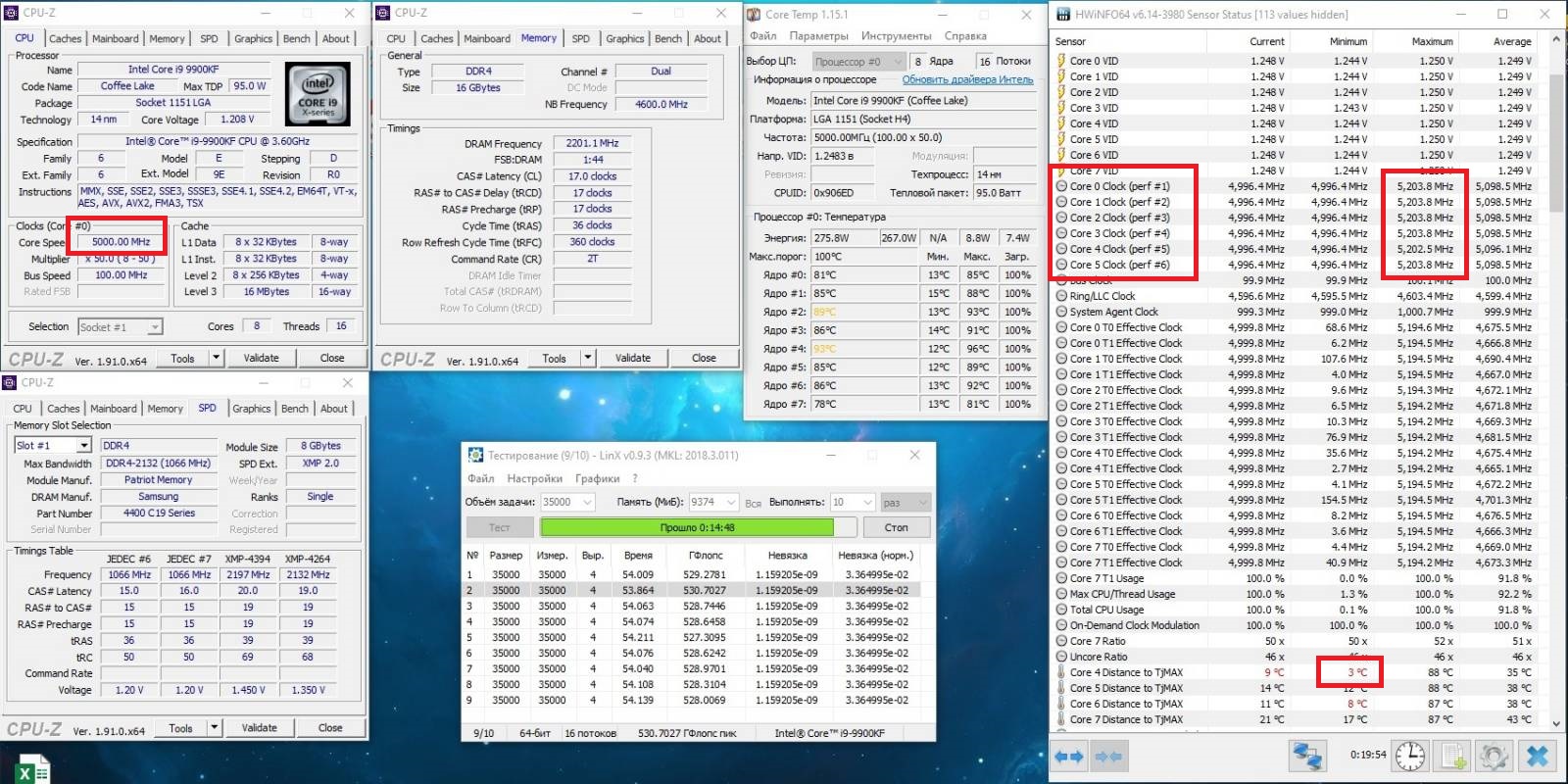Click Tools button in CPU-Z SPD window
The width and height of the screenshot is (1568, 784).
point(180,727)
